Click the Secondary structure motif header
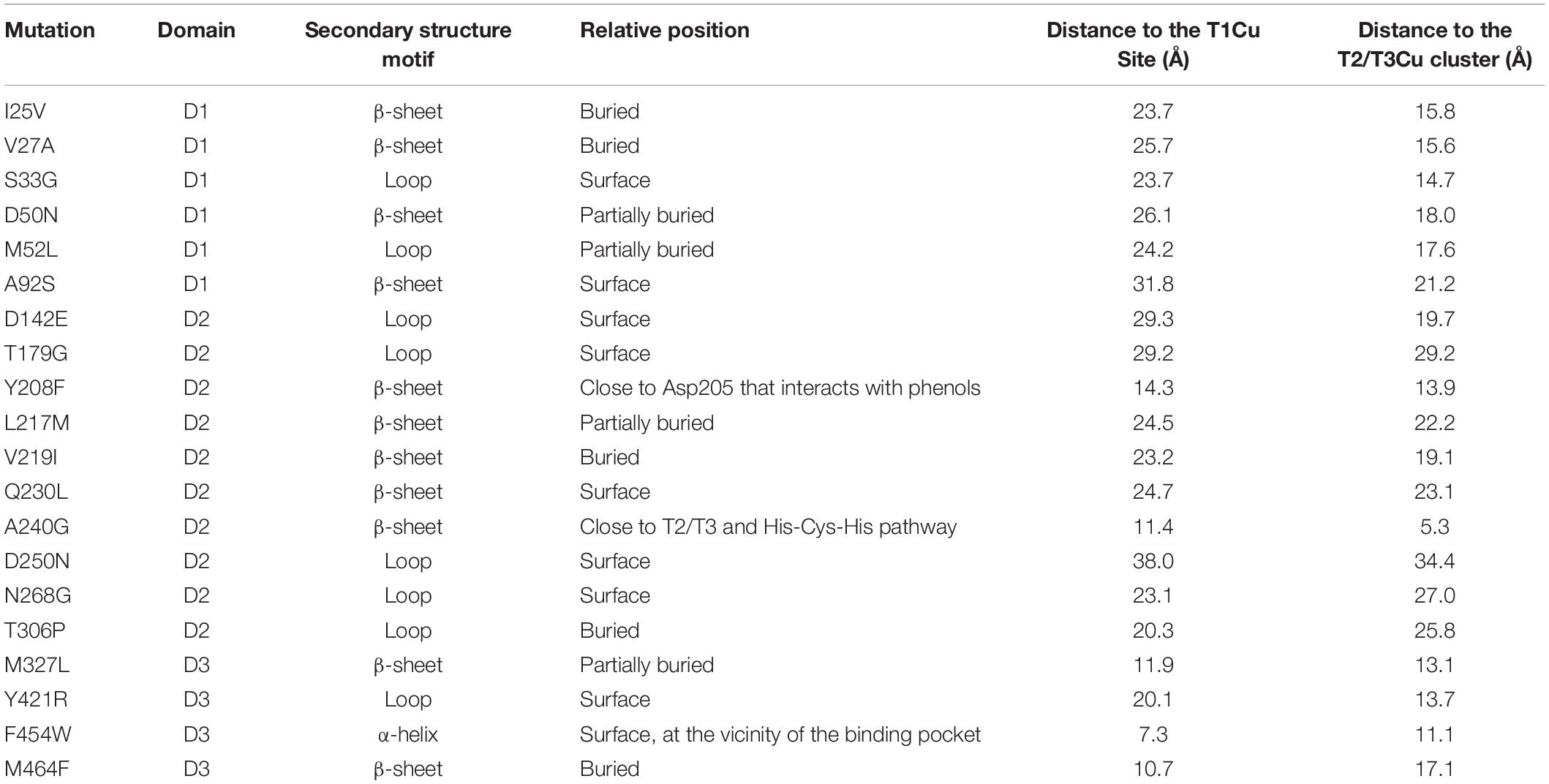Screen dimensions: 1549x784 pos(408,45)
